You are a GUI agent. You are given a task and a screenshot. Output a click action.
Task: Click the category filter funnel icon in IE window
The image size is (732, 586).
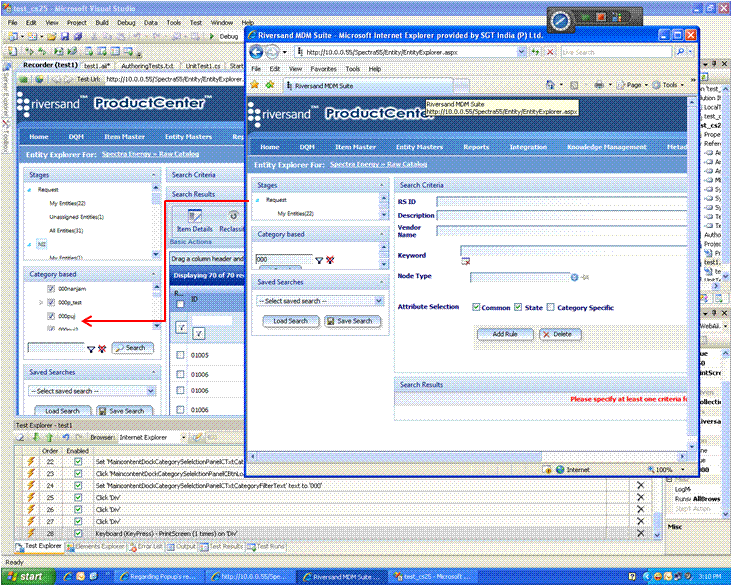click(319, 260)
